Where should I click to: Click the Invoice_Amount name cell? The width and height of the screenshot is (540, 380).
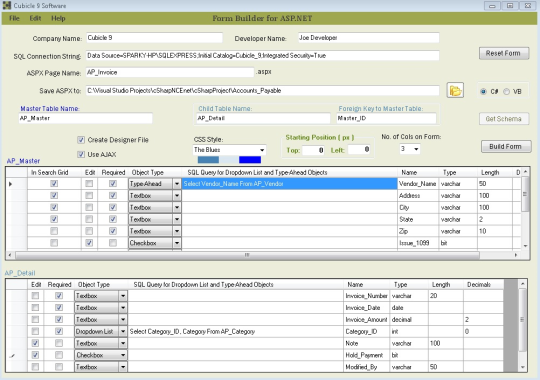point(366,320)
